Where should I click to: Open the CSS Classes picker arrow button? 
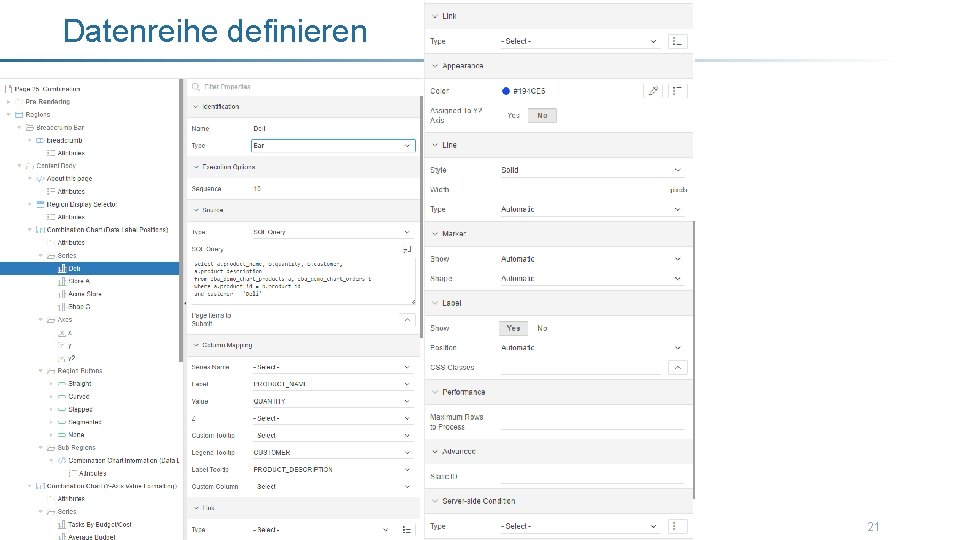(x=677, y=367)
